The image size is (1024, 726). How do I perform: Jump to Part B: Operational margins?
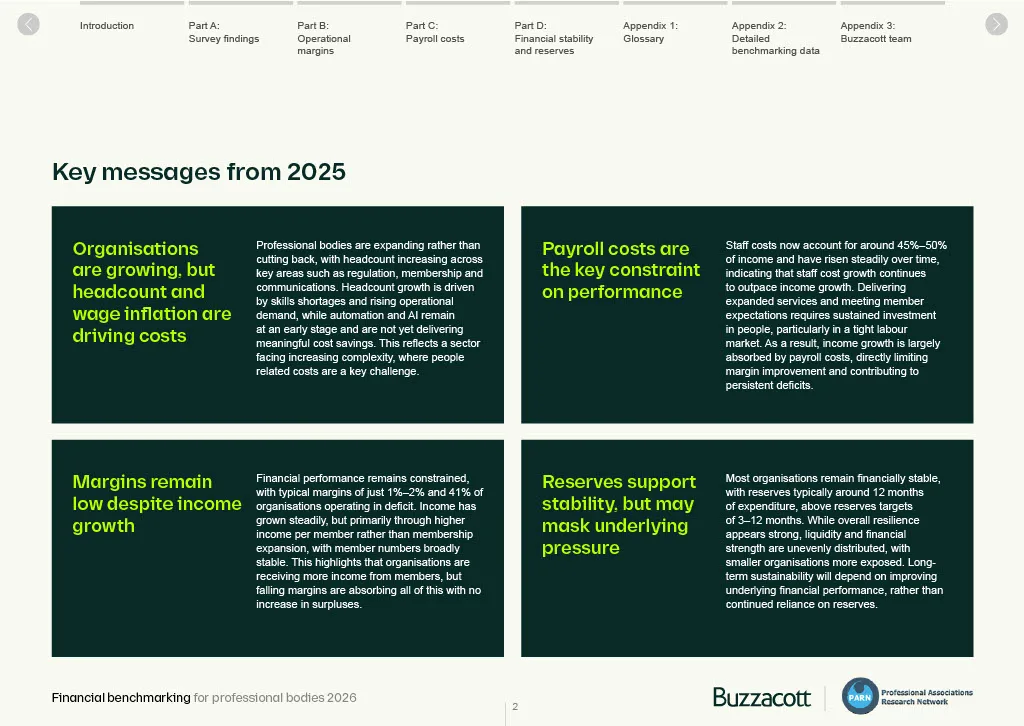pos(324,38)
